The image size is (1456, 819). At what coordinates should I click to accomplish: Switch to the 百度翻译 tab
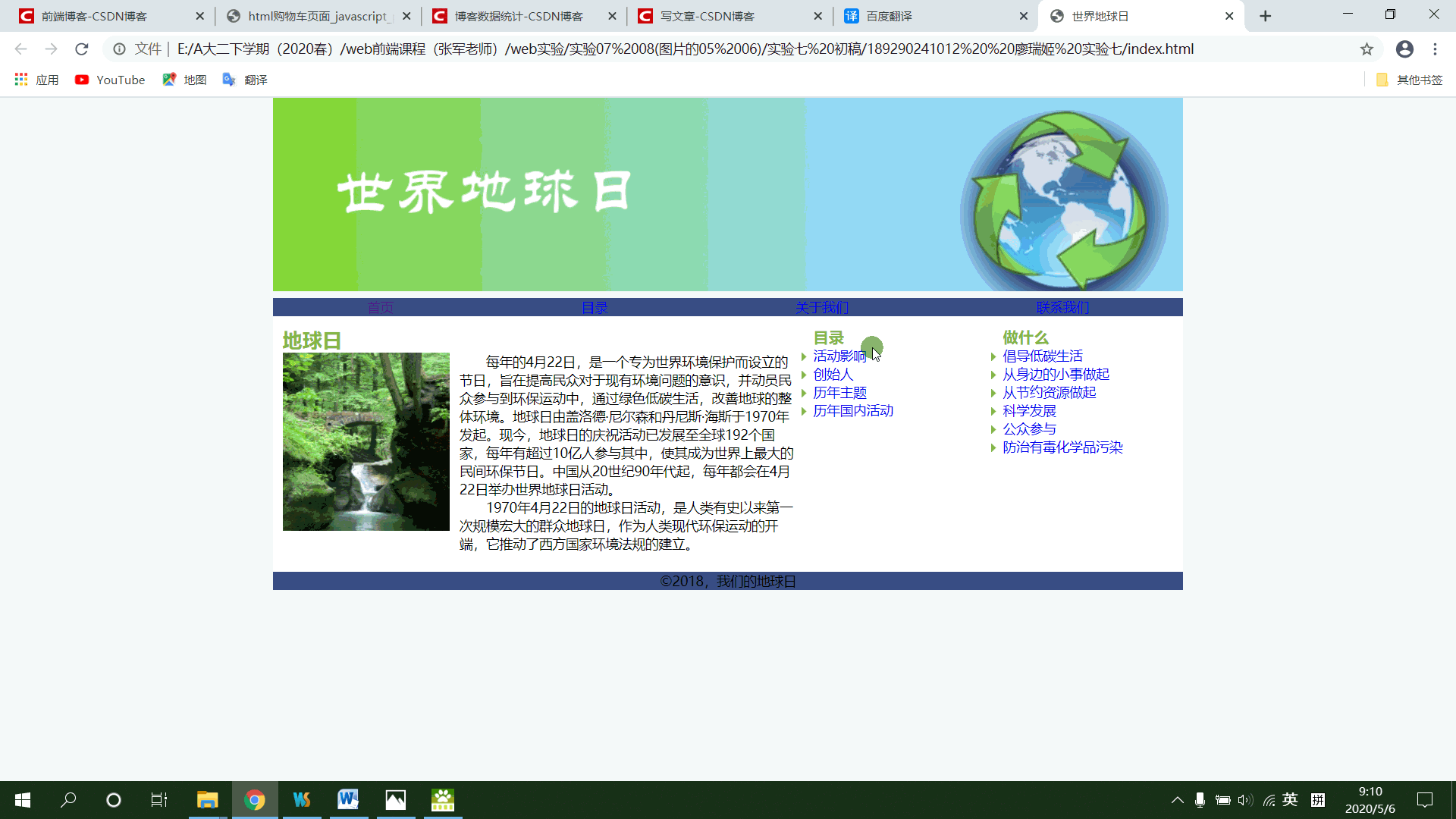click(889, 16)
